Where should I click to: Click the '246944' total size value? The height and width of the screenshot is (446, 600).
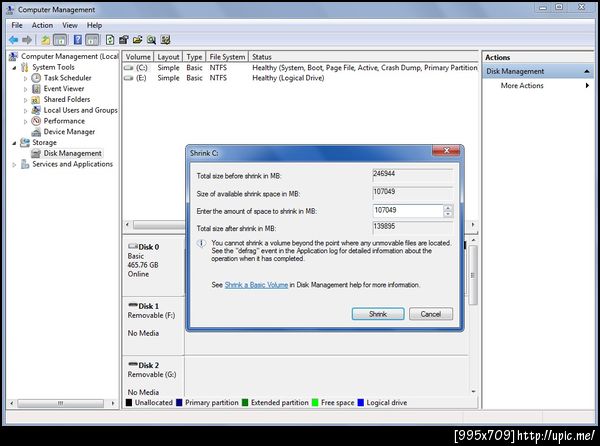(x=384, y=174)
